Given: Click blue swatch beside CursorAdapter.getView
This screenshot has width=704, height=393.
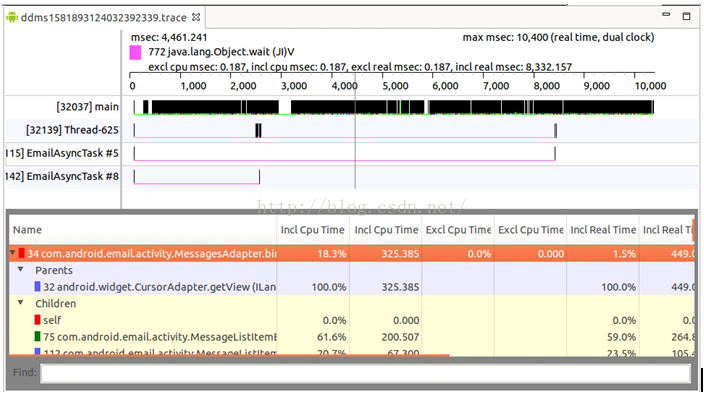Looking at the screenshot, I should tap(38, 287).
